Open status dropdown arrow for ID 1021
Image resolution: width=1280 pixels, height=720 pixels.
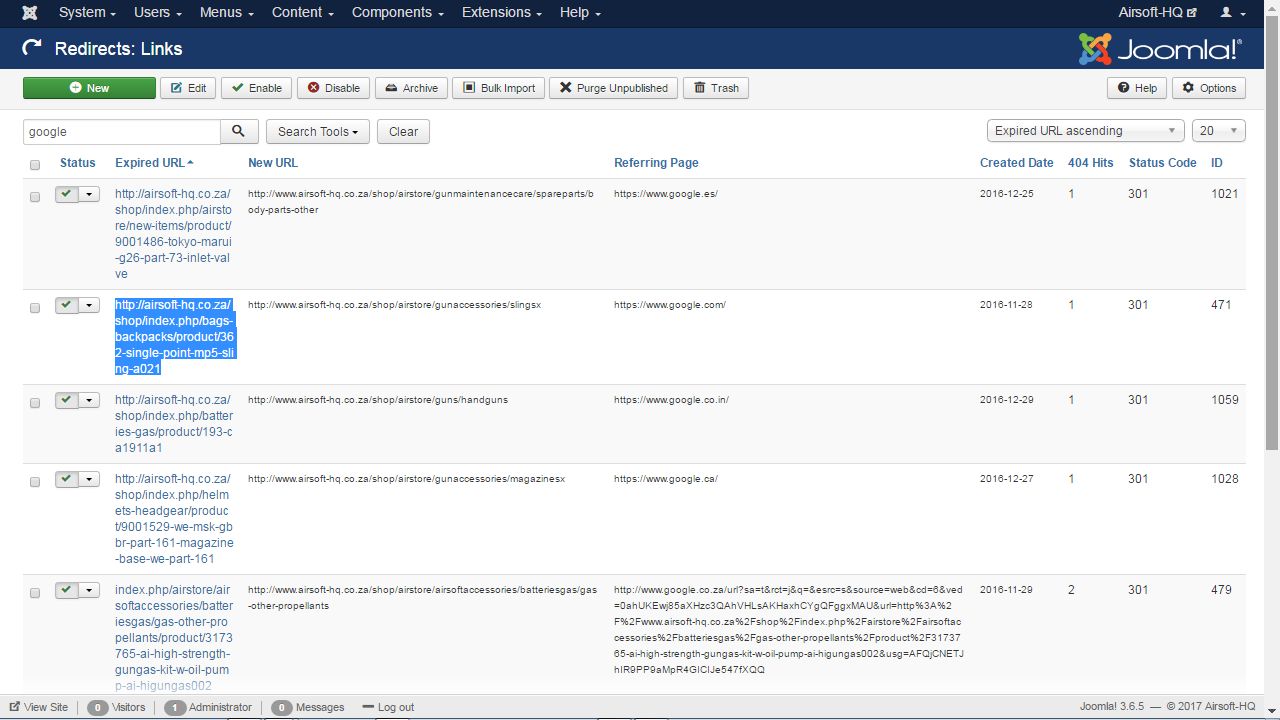(x=90, y=194)
